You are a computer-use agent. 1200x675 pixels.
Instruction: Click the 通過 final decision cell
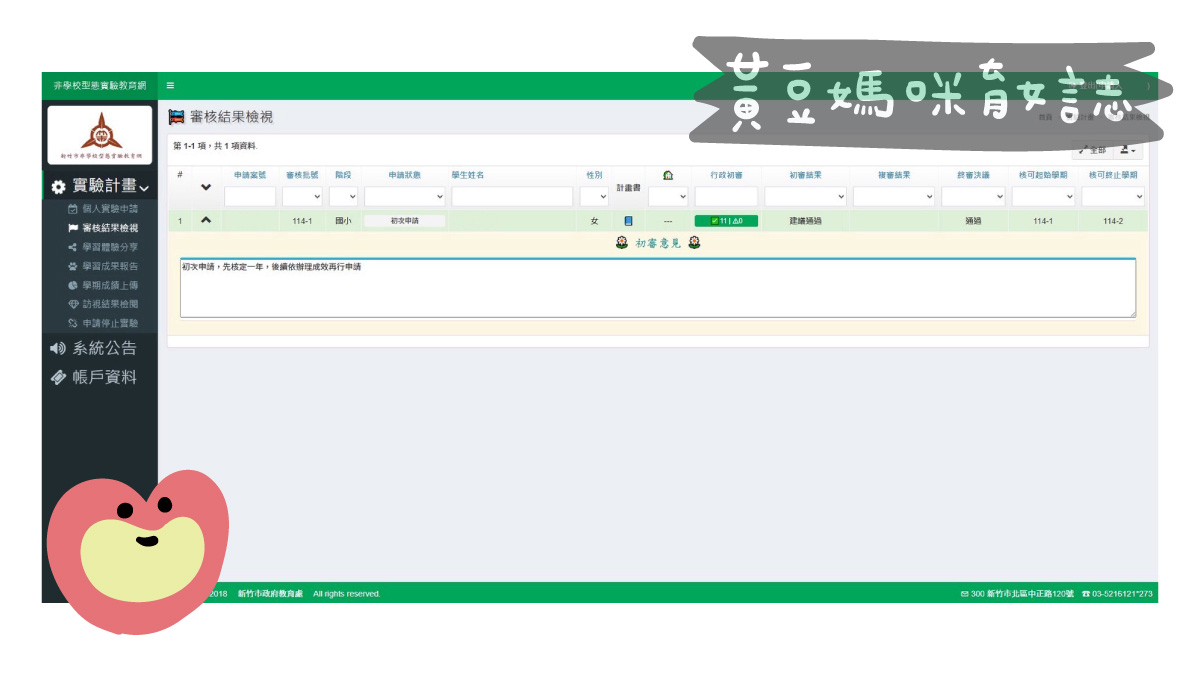973,221
